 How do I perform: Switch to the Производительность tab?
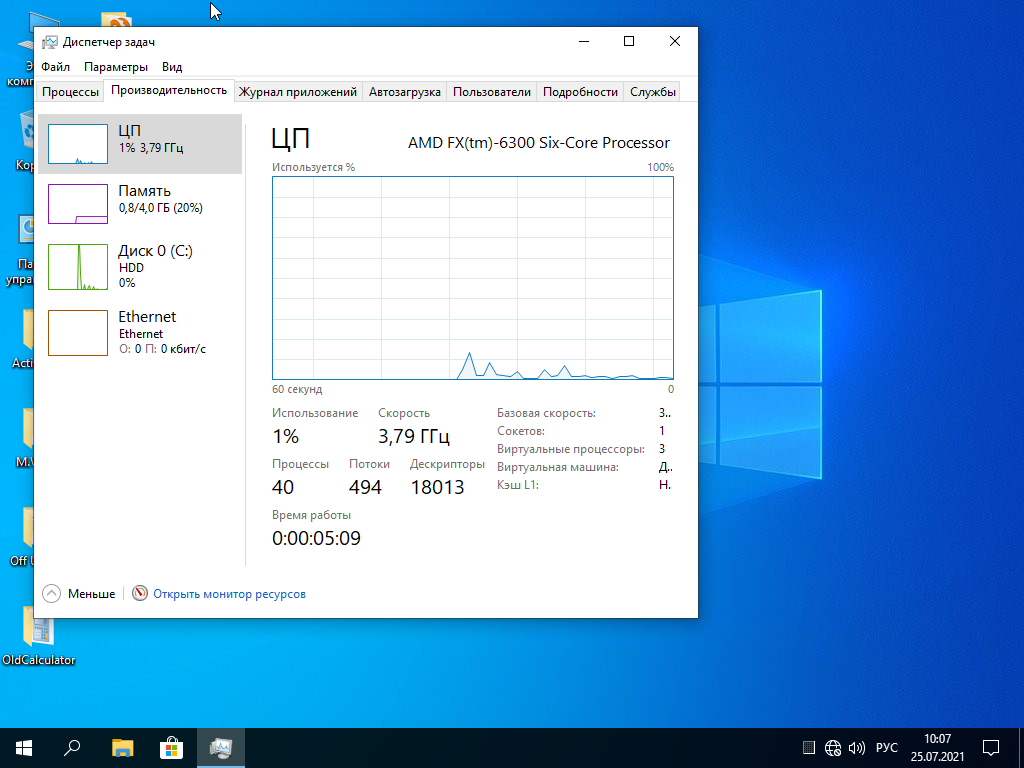pos(168,90)
